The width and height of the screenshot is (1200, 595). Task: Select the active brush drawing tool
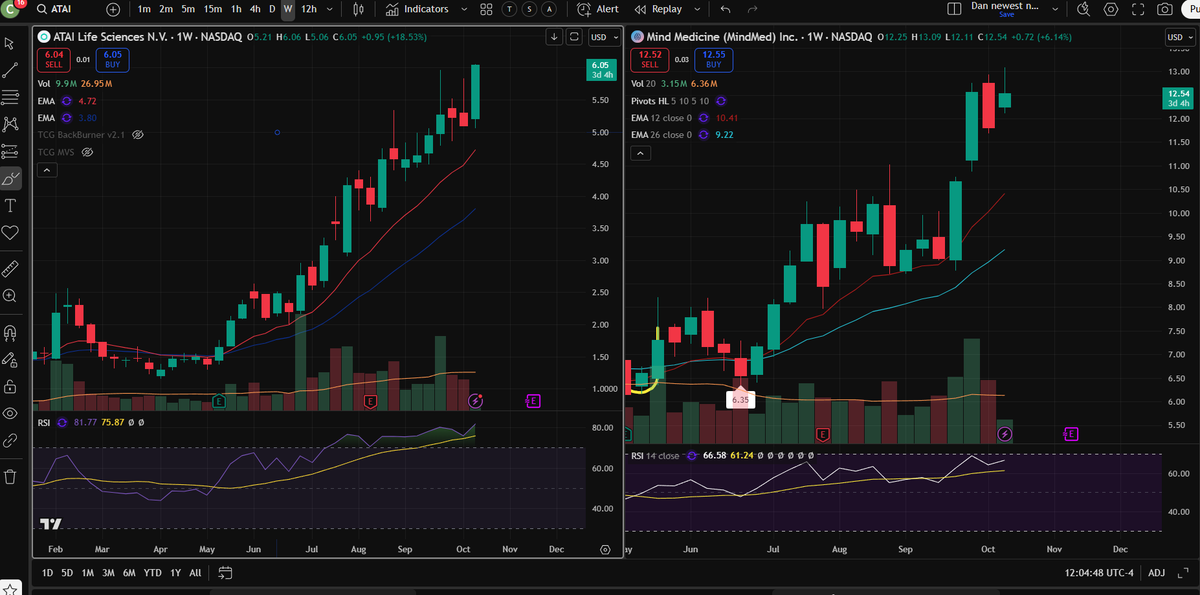[10, 179]
